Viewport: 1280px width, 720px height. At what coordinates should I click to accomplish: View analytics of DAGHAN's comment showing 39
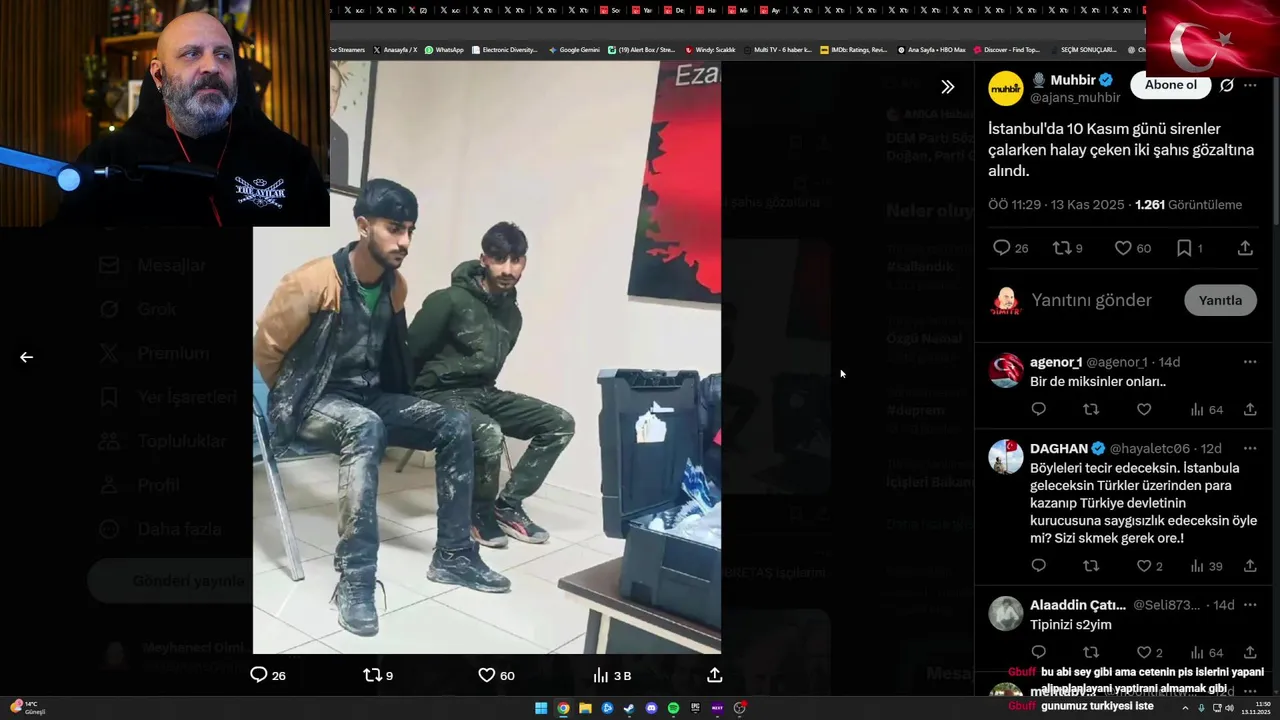tap(1206, 566)
